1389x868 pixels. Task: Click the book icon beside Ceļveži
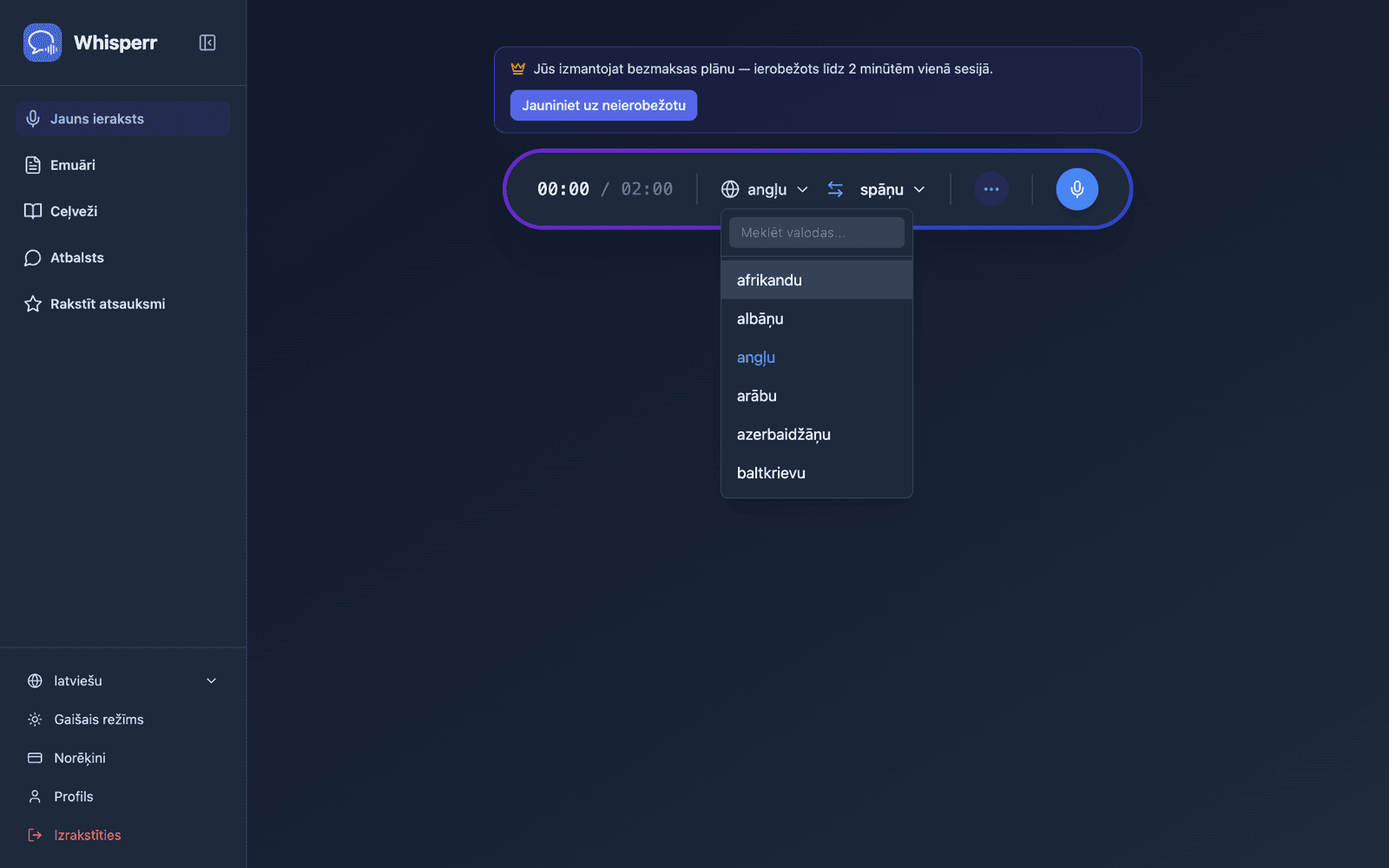click(x=33, y=211)
